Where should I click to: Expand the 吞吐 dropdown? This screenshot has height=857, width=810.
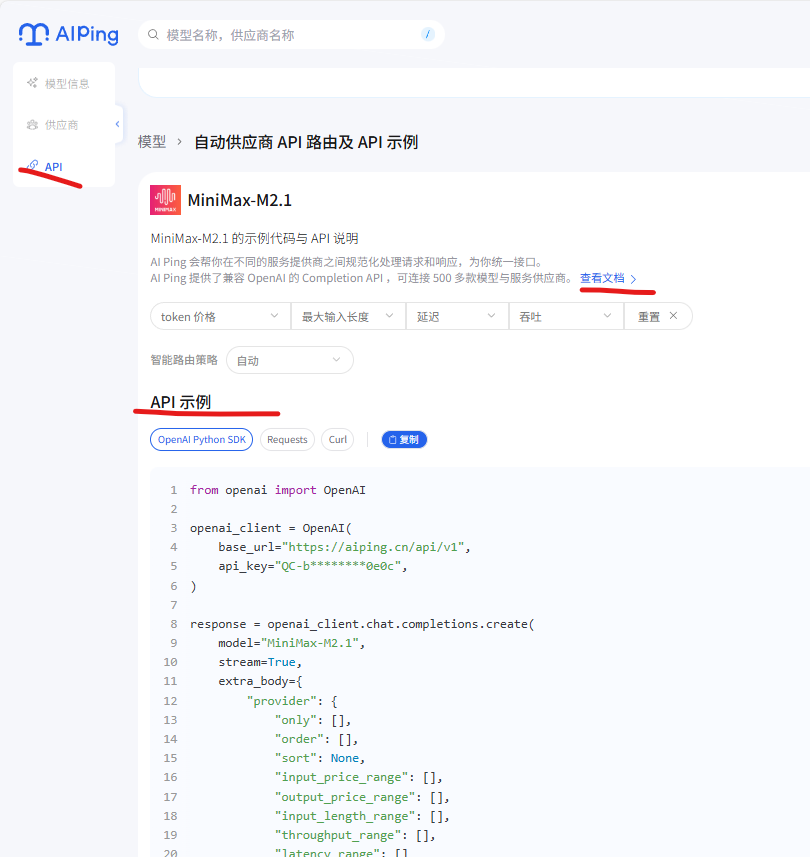566,316
